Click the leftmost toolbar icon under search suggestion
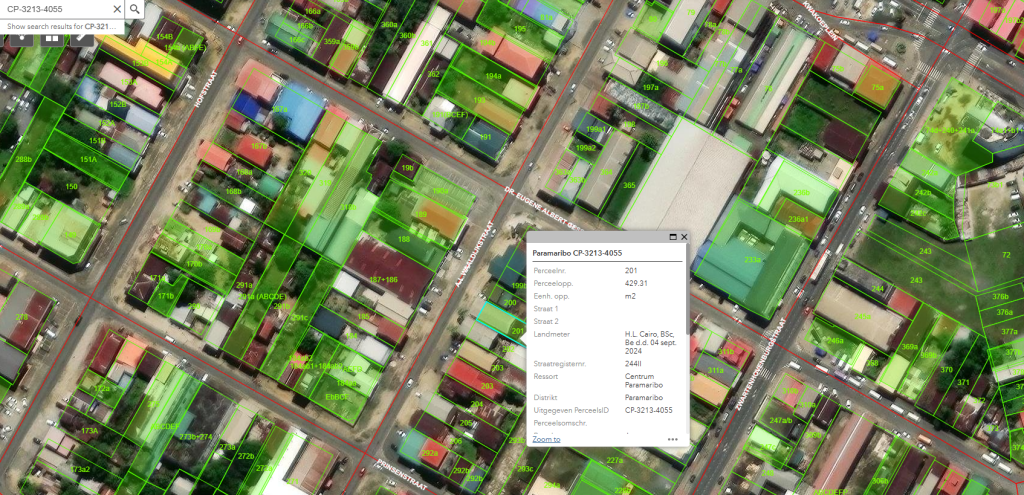The height and width of the screenshot is (495, 1024). tap(20, 38)
